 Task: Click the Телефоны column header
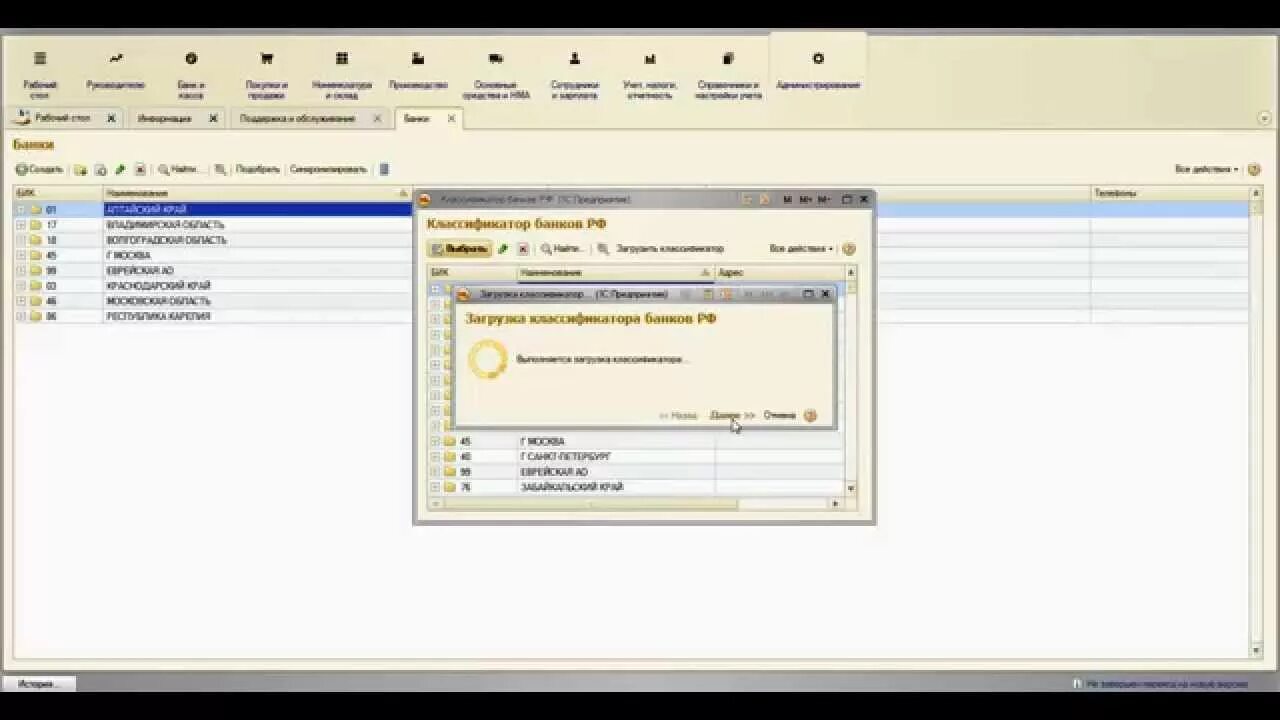click(1170, 193)
